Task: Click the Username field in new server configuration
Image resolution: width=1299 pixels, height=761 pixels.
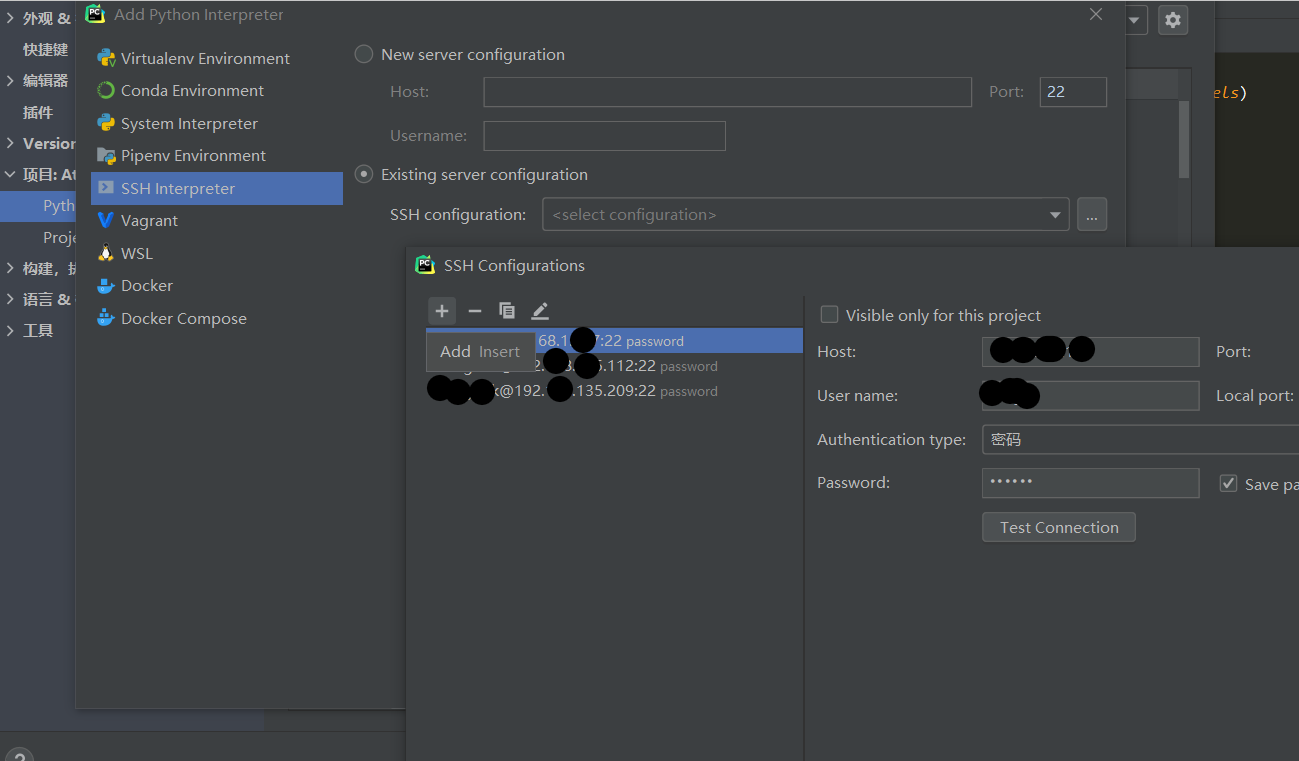Action: [605, 136]
